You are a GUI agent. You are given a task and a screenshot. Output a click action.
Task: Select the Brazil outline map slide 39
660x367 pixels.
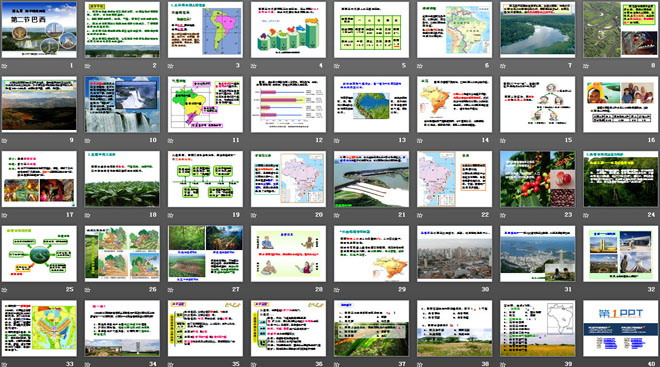(538, 328)
